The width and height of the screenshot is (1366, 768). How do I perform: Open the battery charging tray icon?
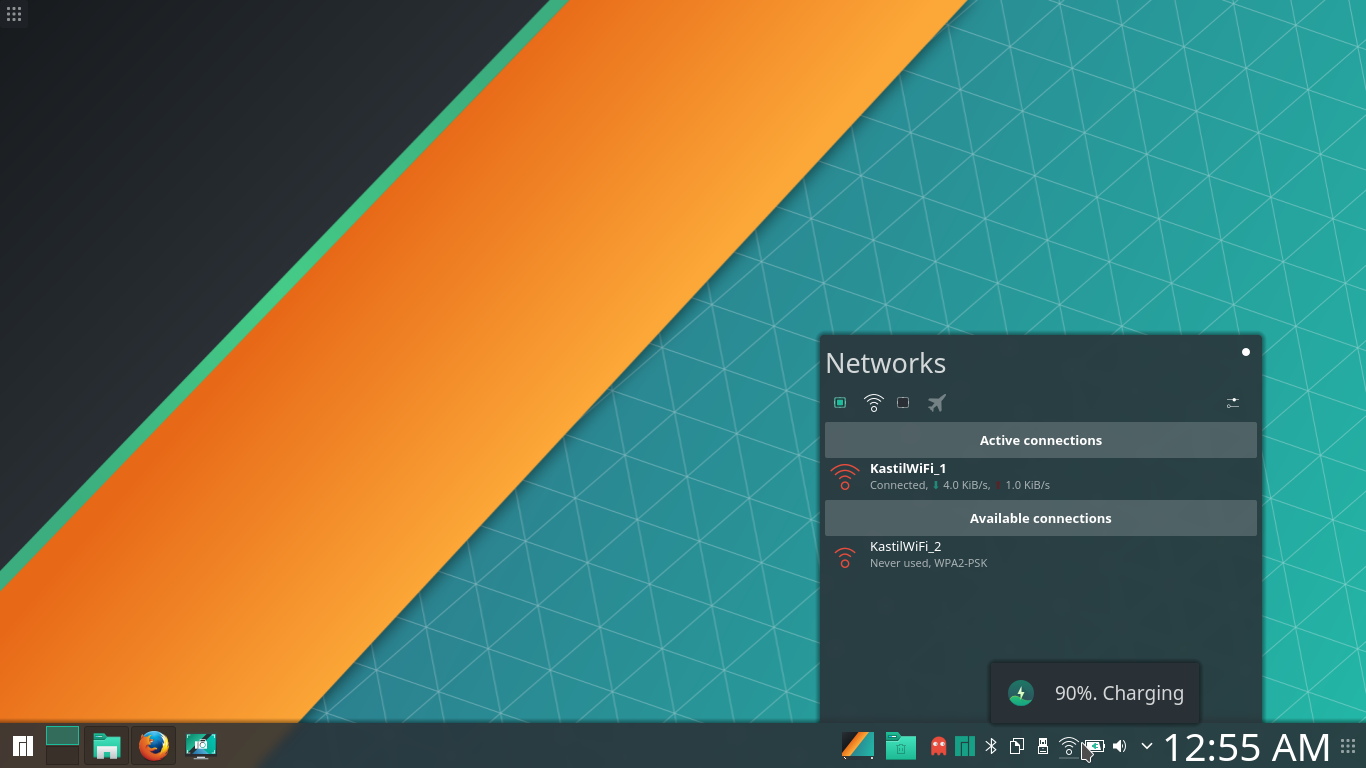point(1094,746)
